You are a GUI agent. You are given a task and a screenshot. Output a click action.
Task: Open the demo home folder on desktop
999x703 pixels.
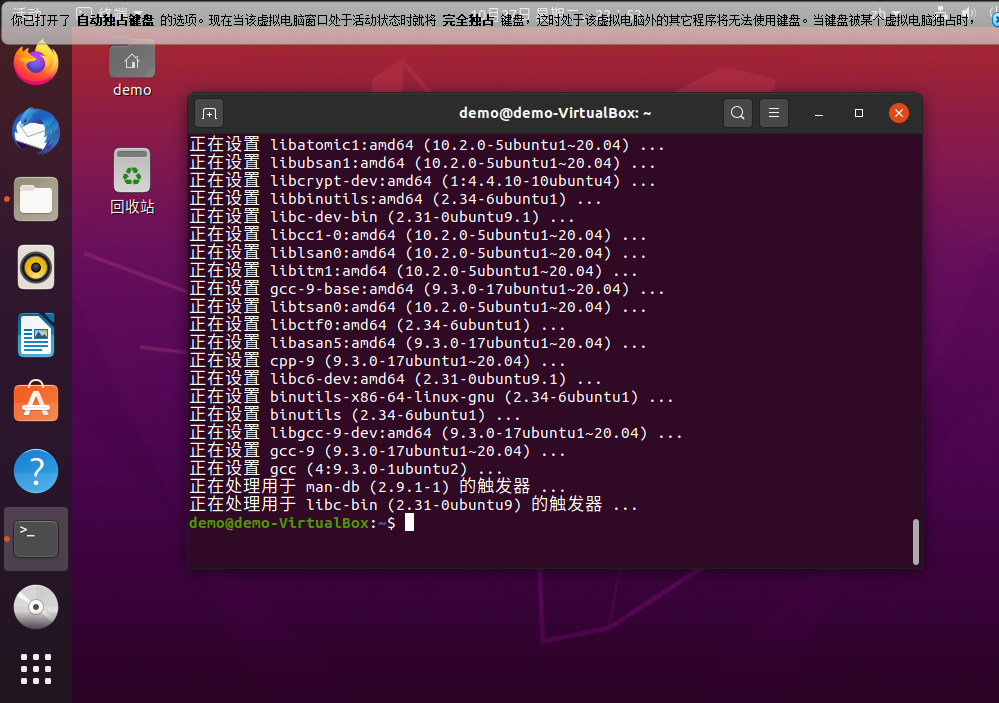point(132,68)
